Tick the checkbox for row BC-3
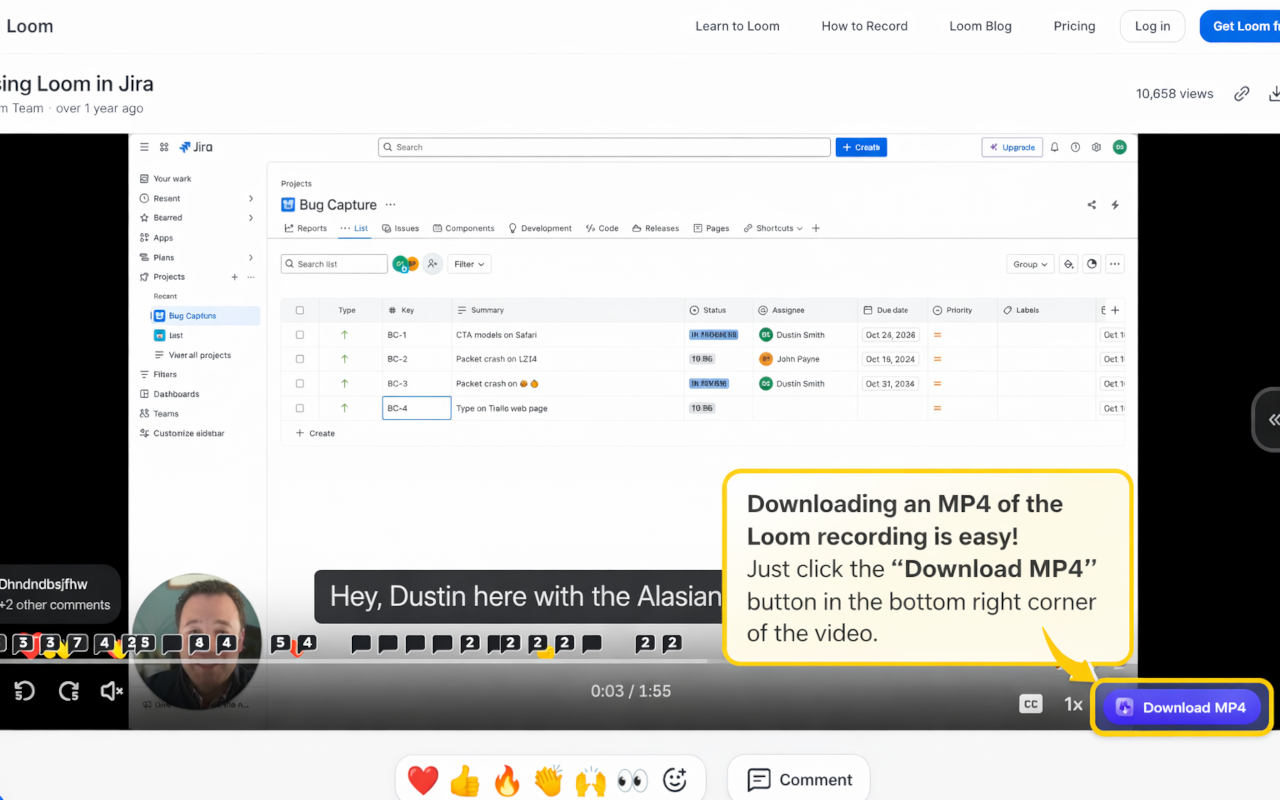1280x800 pixels. click(x=300, y=383)
